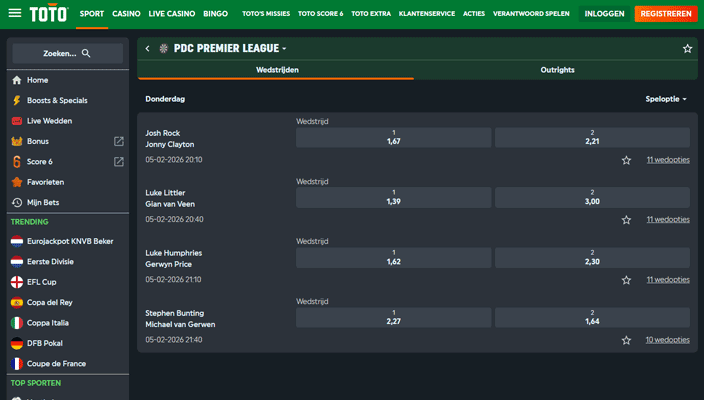Click the England flag for EFL Cup
The height and width of the screenshot is (400, 704).
tap(17, 282)
